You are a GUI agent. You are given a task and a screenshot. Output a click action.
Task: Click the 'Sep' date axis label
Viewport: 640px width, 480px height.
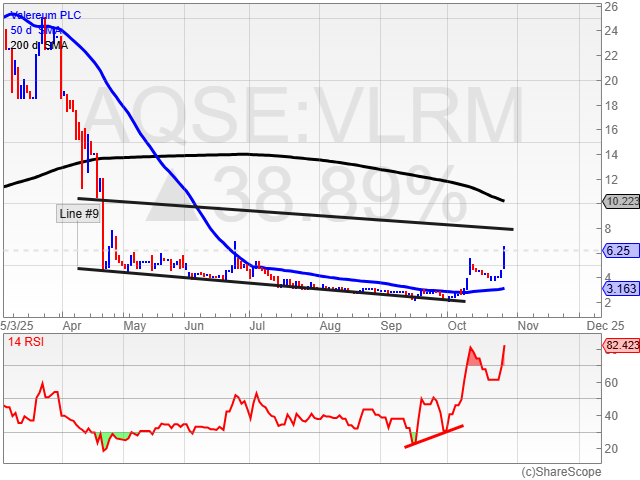391,326
